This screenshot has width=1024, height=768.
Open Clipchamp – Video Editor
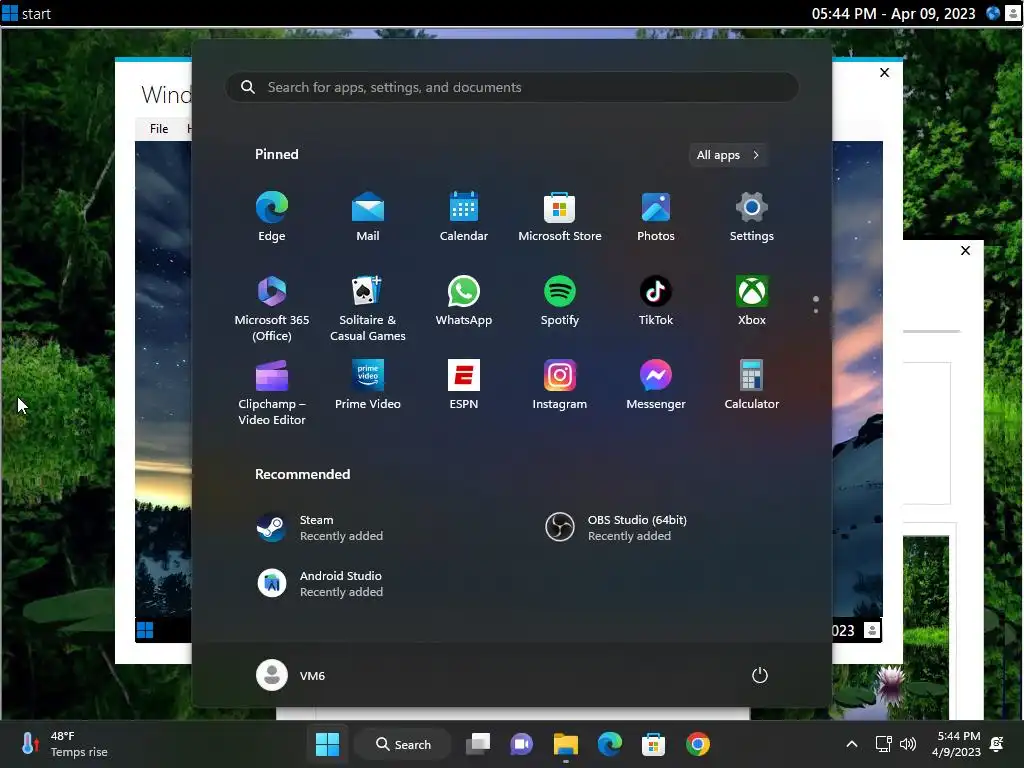coord(272,392)
